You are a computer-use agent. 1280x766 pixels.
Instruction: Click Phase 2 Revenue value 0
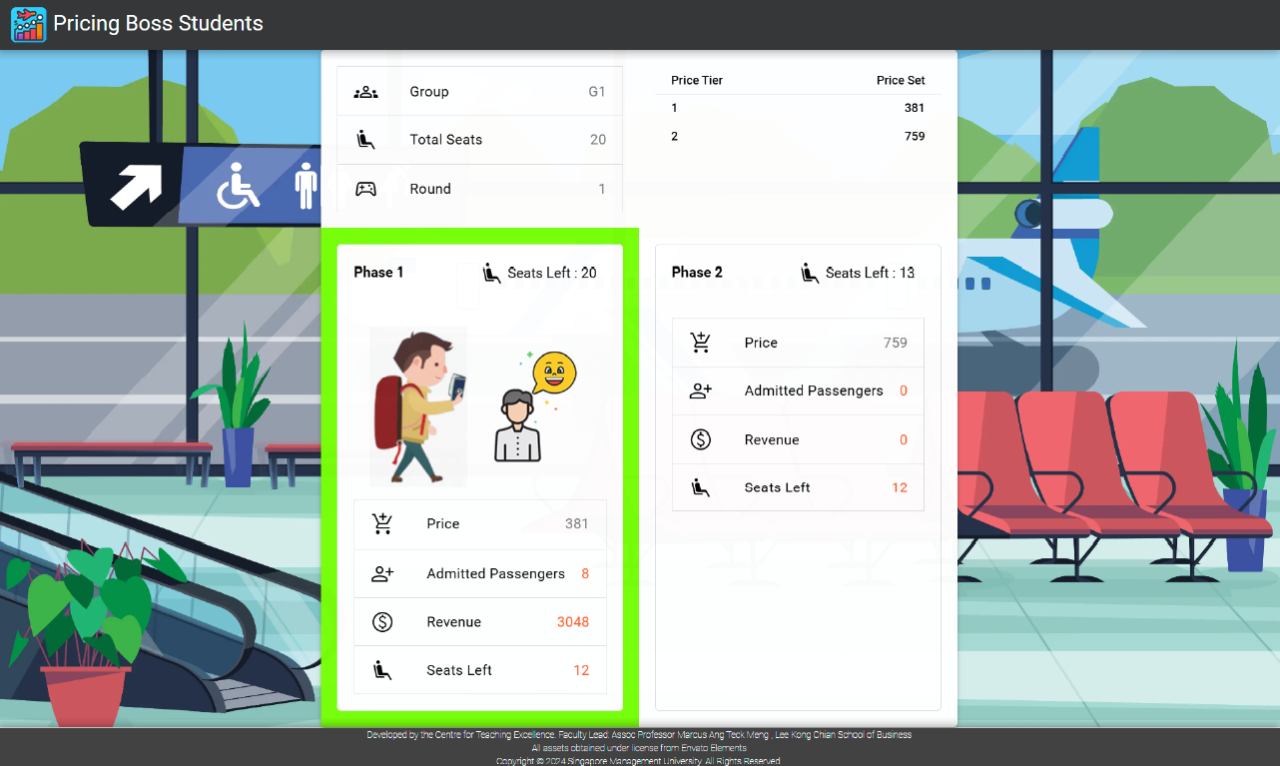[x=904, y=440]
